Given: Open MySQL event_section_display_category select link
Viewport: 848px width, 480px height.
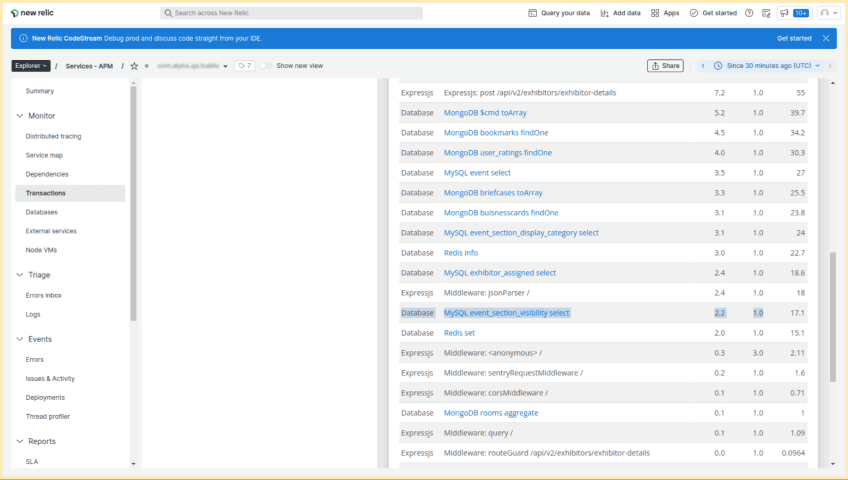Looking at the screenshot, I should pos(521,232).
